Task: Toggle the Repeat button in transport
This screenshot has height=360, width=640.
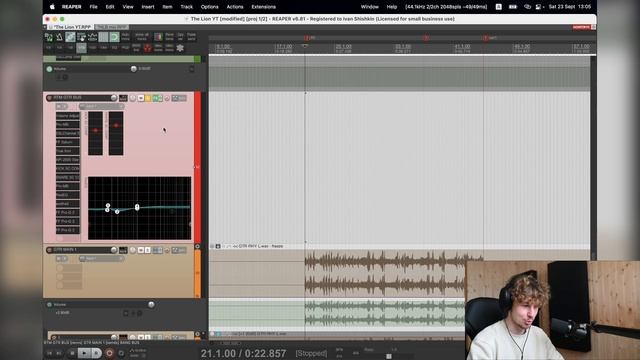Action: 121,353
